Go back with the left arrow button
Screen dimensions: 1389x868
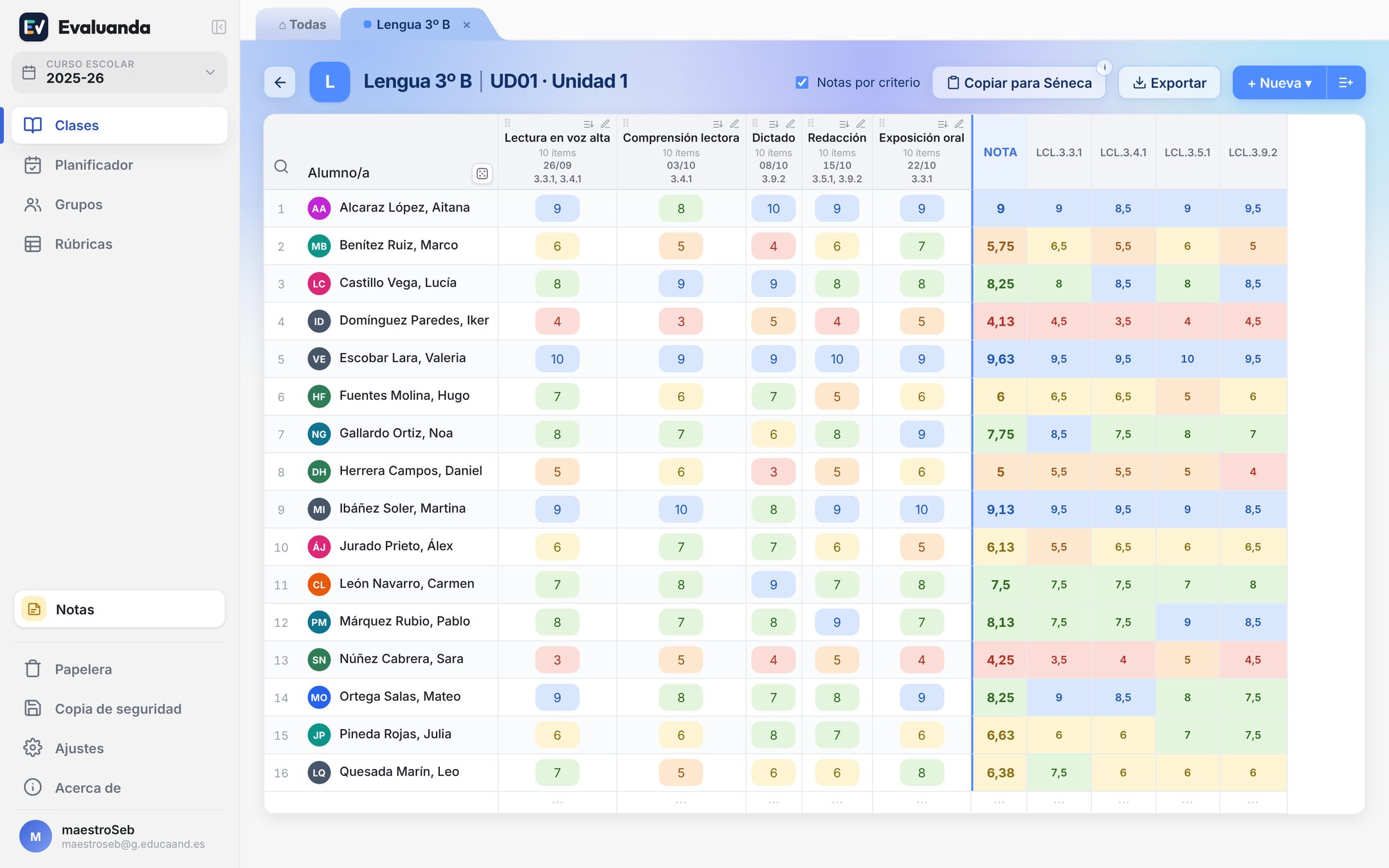click(280, 82)
